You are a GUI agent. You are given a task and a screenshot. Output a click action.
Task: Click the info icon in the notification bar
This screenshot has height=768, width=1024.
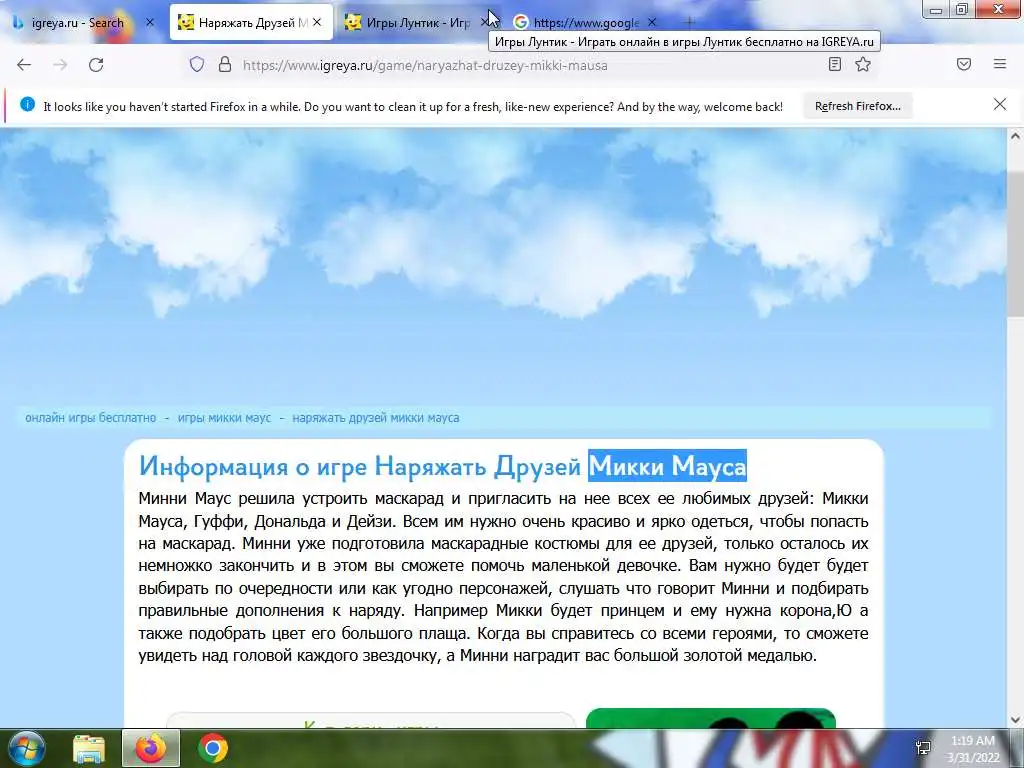point(27,104)
